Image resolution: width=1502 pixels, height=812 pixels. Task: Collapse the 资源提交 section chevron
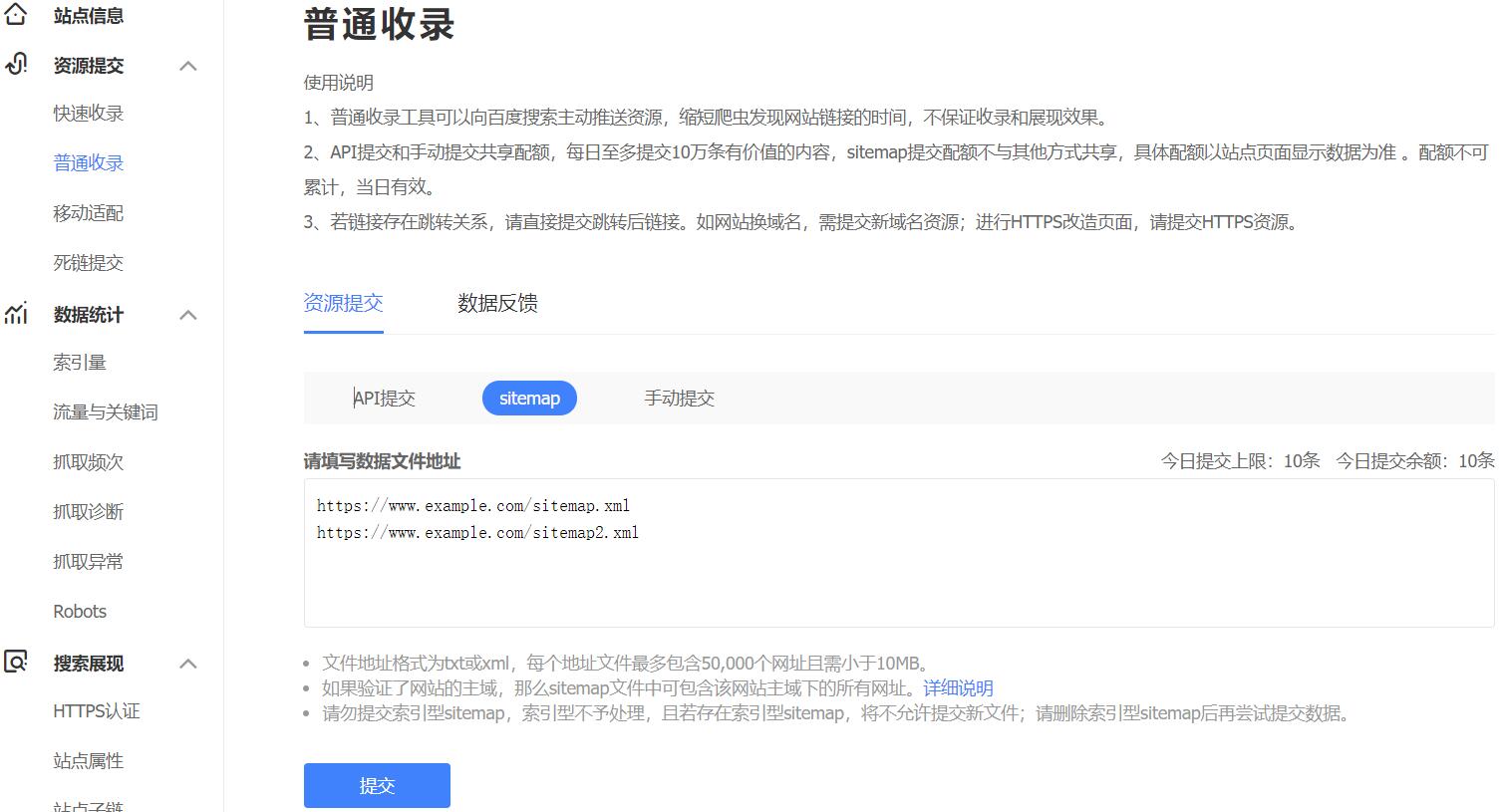coord(187,65)
